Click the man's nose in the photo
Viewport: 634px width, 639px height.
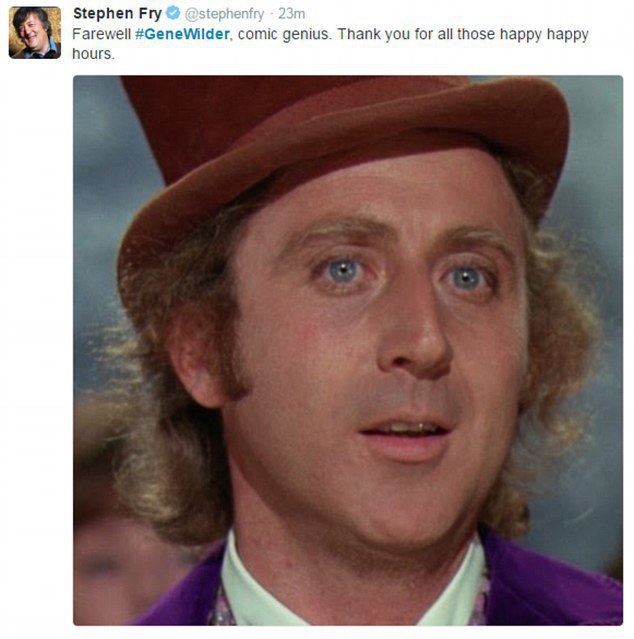click(416, 334)
